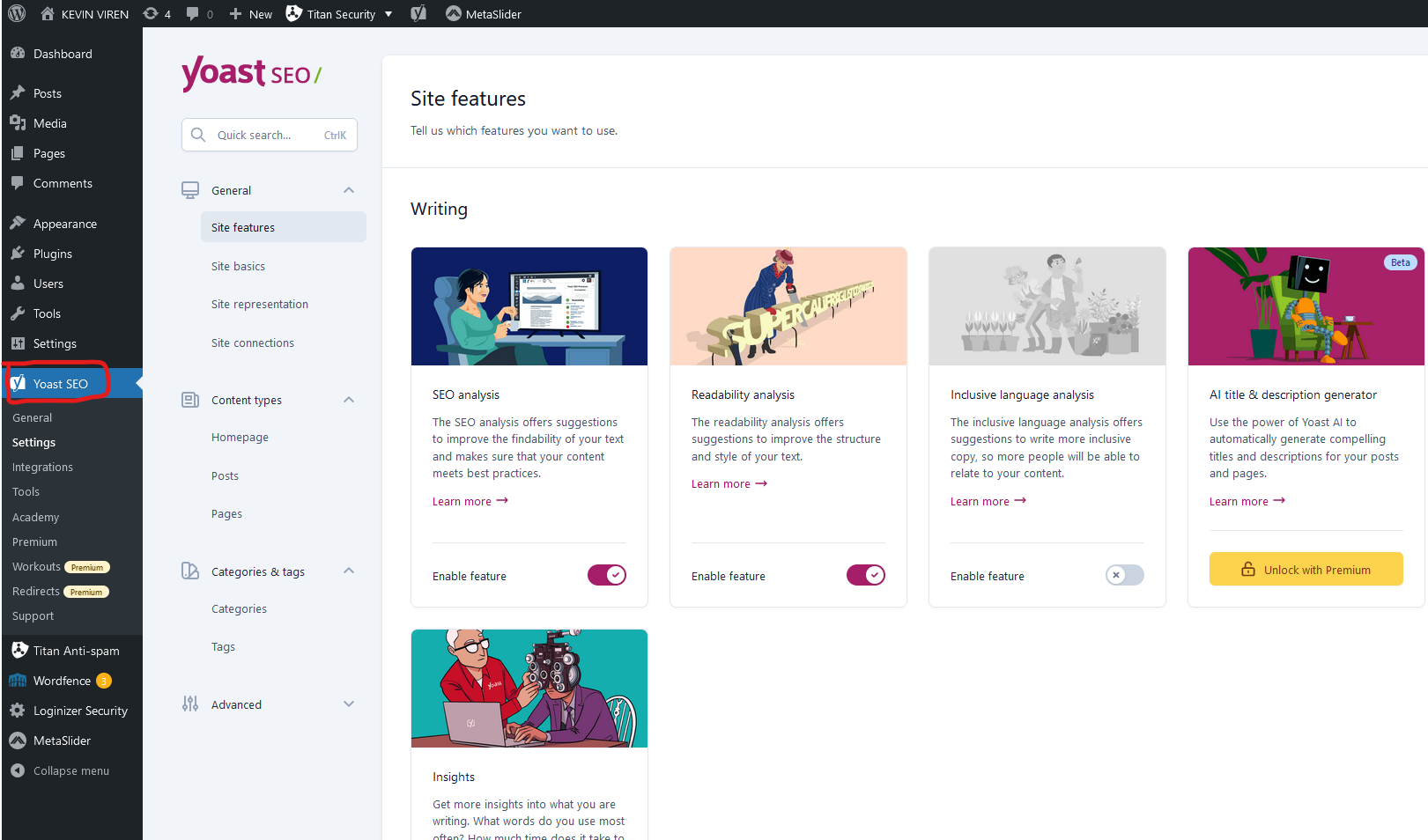Open Wordfence in the left sidebar

coord(62,681)
